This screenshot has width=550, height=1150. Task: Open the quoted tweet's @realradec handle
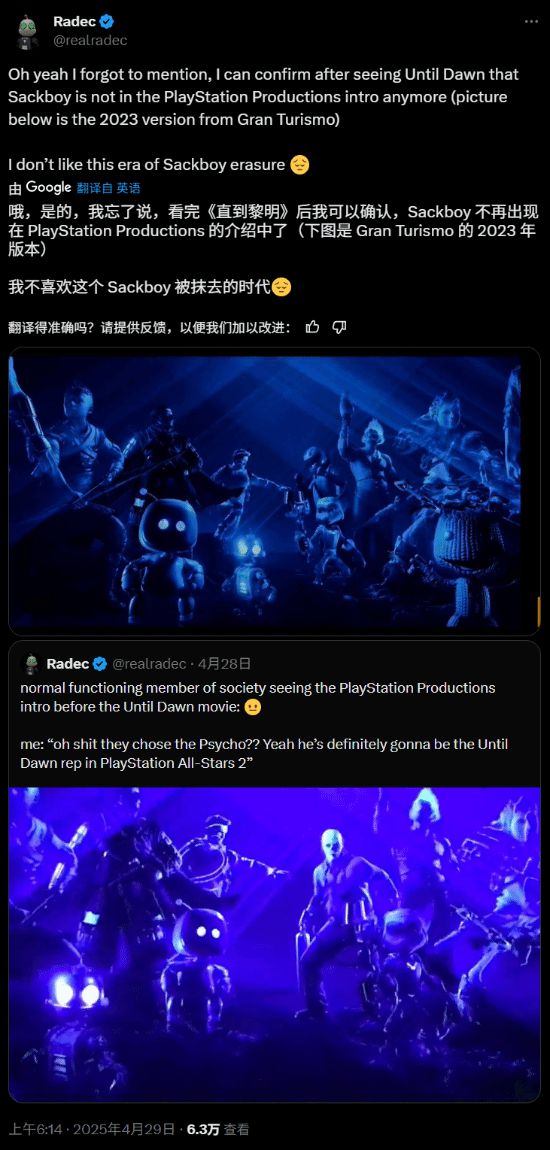(x=149, y=664)
